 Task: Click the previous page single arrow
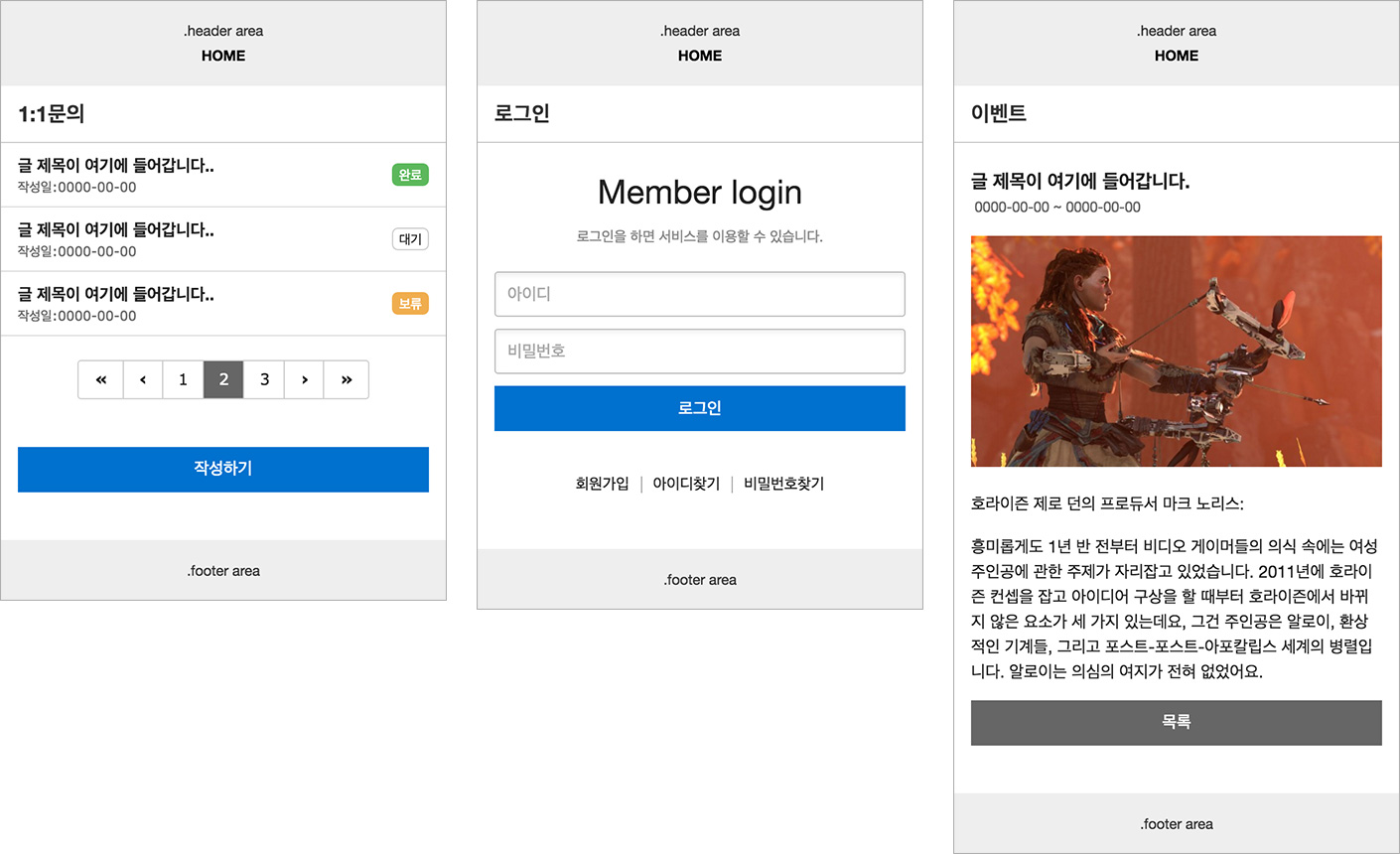point(143,379)
